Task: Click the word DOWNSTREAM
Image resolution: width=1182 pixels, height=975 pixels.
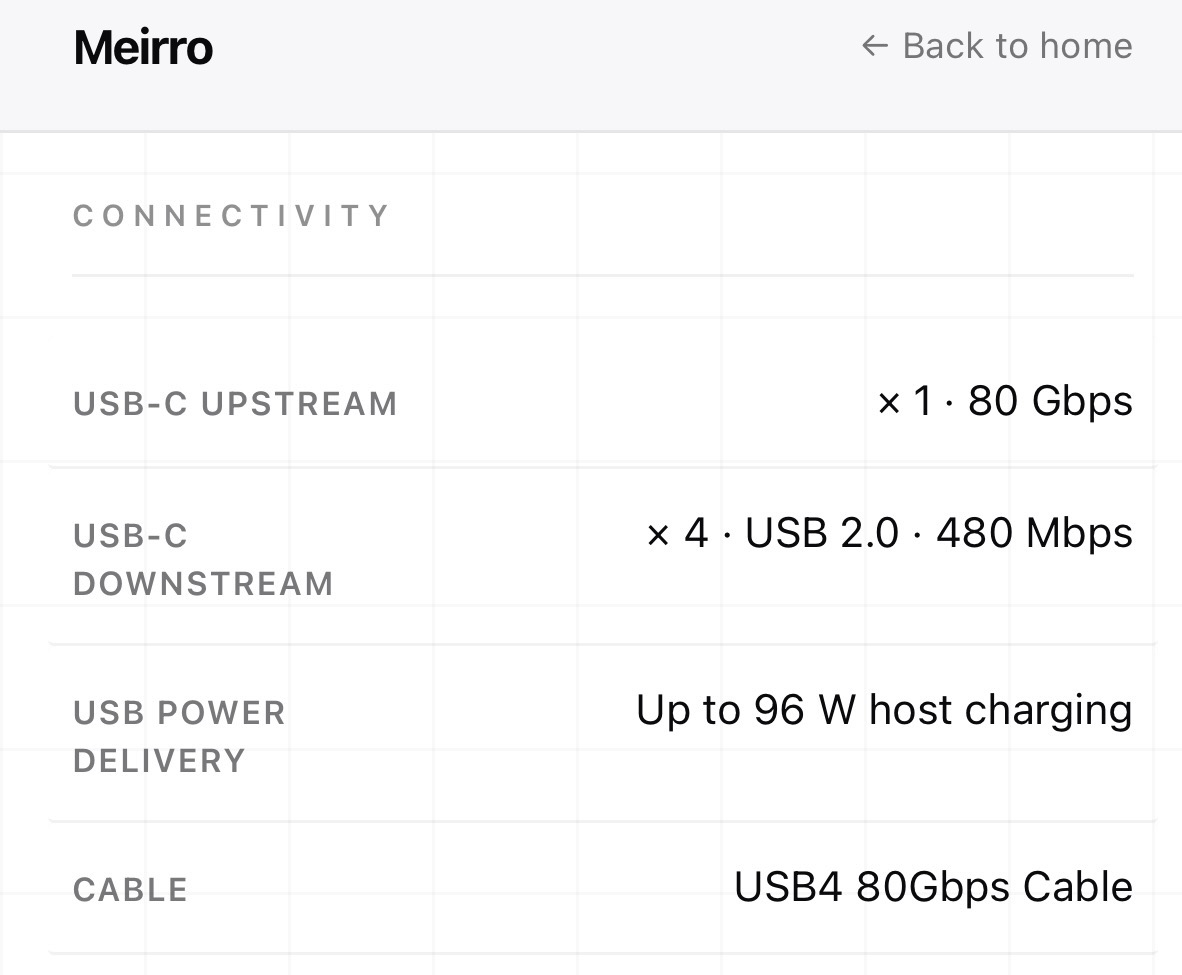Action: (204, 584)
